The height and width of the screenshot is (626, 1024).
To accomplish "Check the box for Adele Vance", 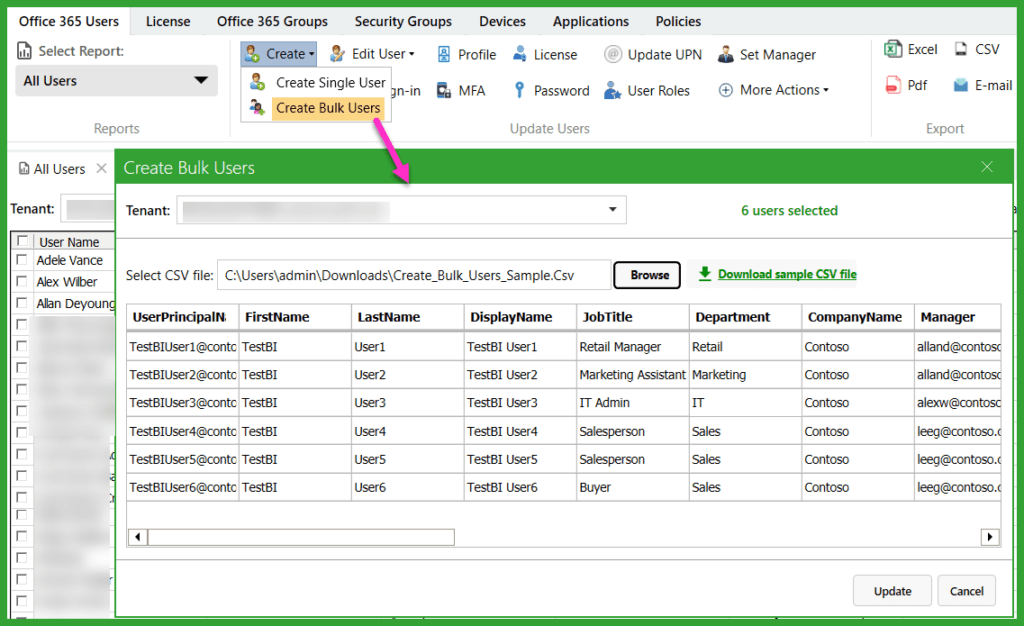I will (22, 260).
